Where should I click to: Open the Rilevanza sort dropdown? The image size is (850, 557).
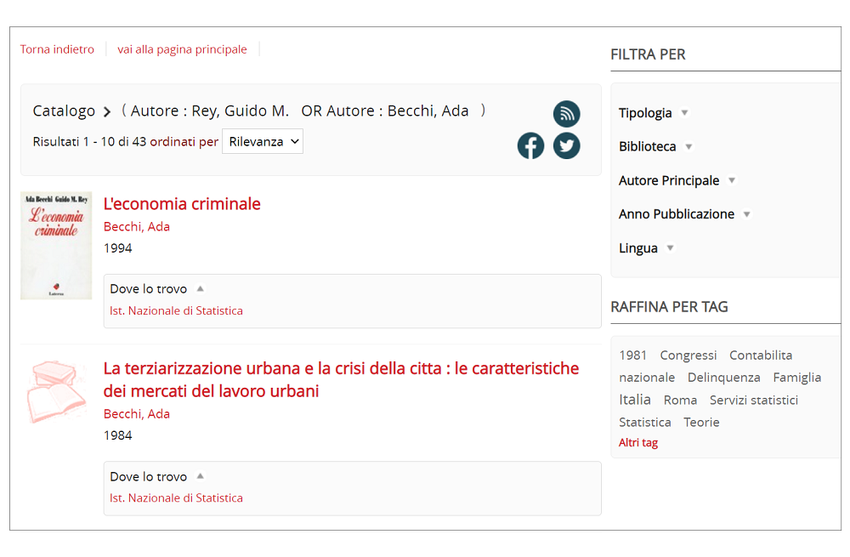click(262, 142)
